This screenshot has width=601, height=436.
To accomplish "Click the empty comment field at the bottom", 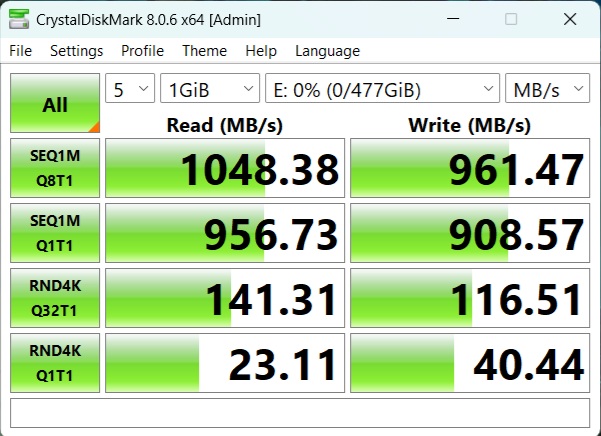I will coord(300,413).
